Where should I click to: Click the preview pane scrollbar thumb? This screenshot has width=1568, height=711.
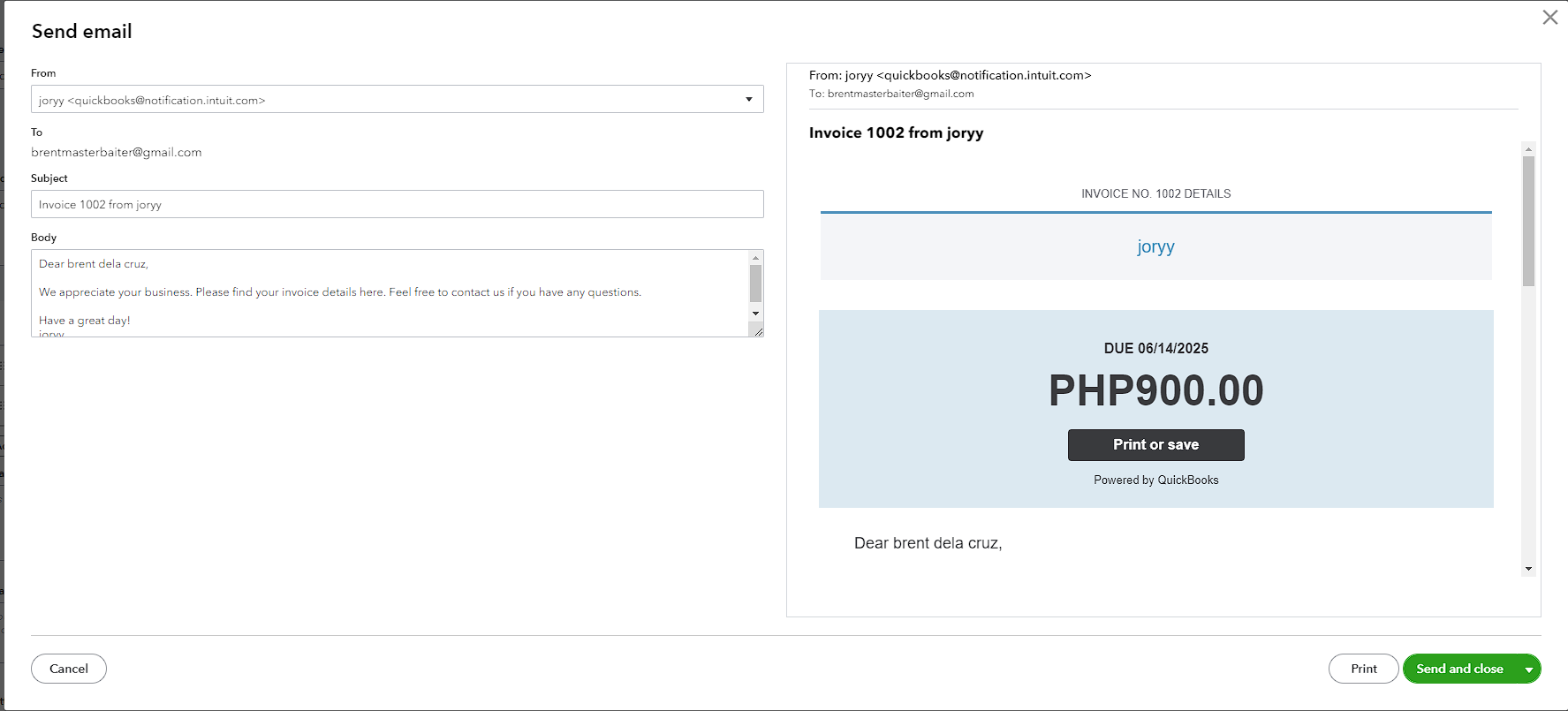point(1528,221)
